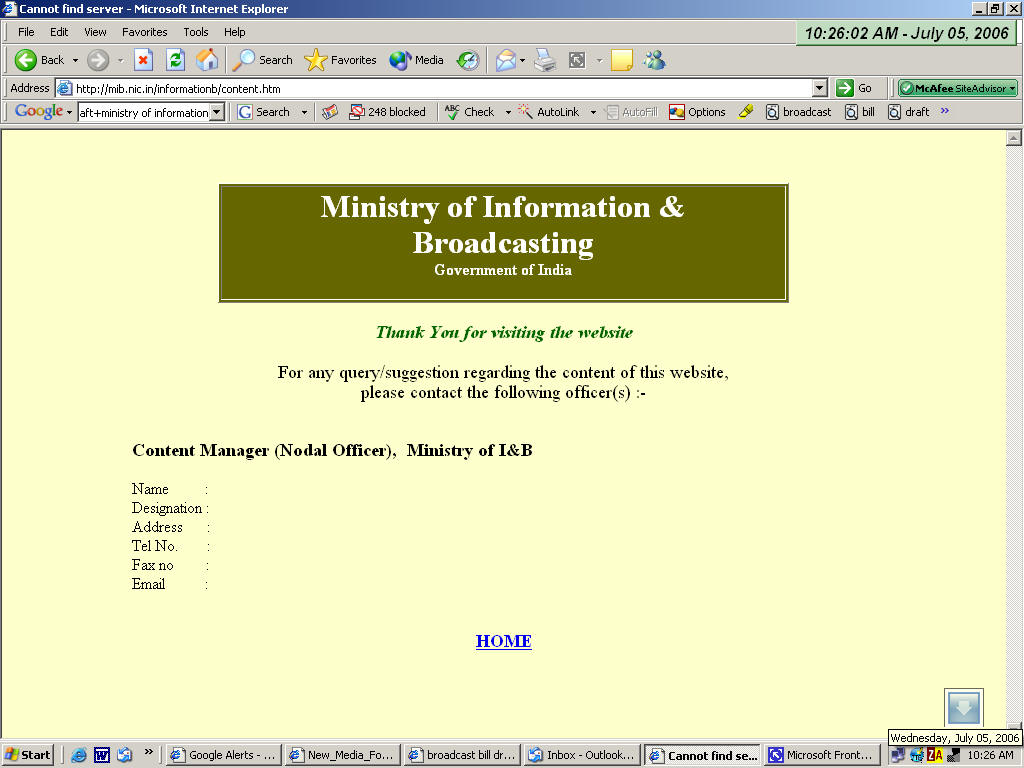Screen dimensions: 1024x768
Task: Click the blue down-arrow image at page bottom
Action: tap(963, 707)
